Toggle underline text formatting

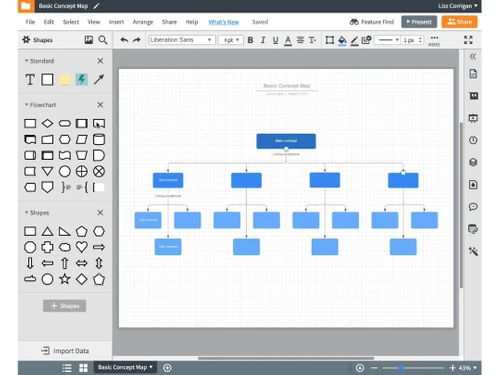coord(275,40)
